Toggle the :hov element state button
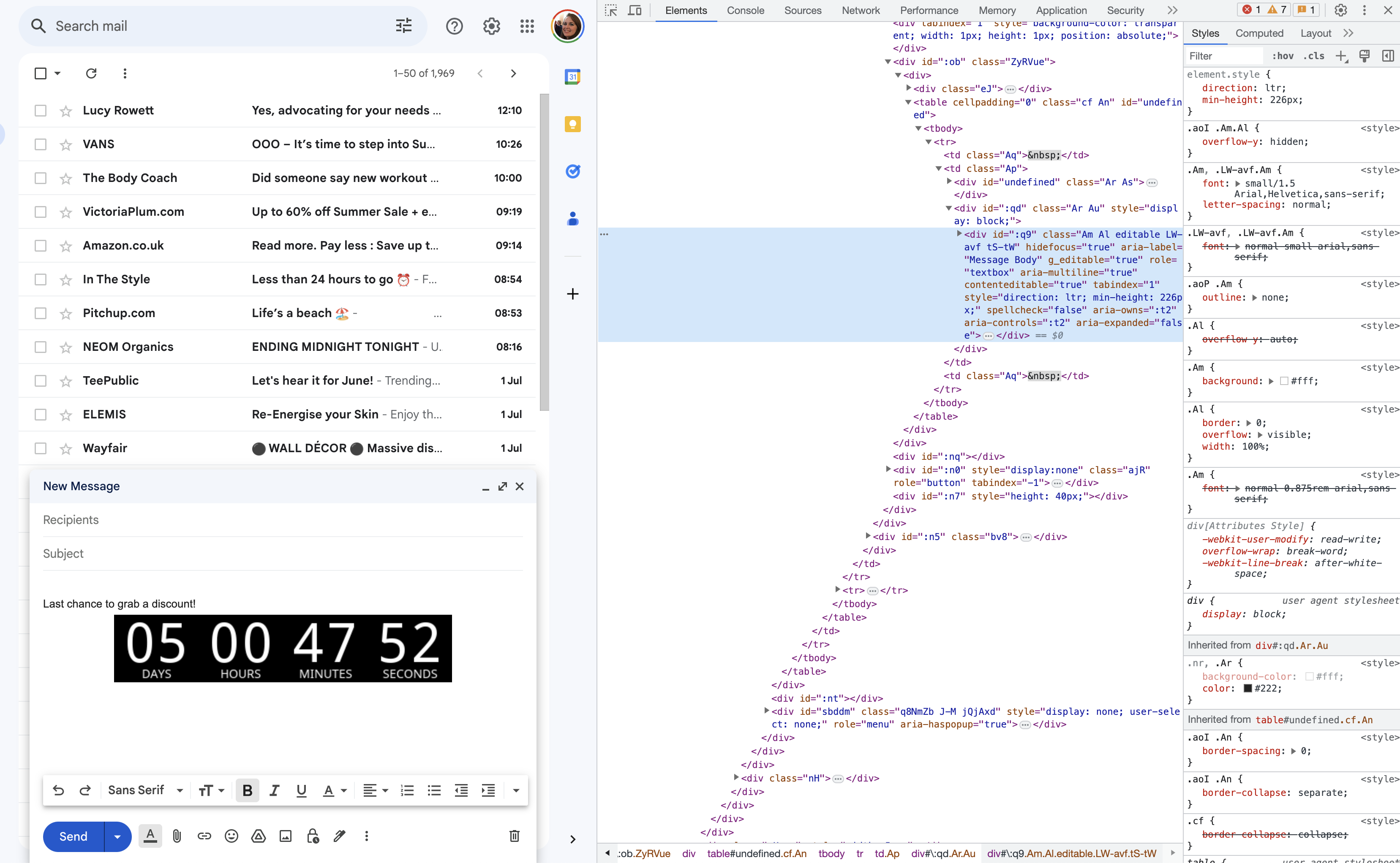The height and width of the screenshot is (863, 1400). point(1283,56)
